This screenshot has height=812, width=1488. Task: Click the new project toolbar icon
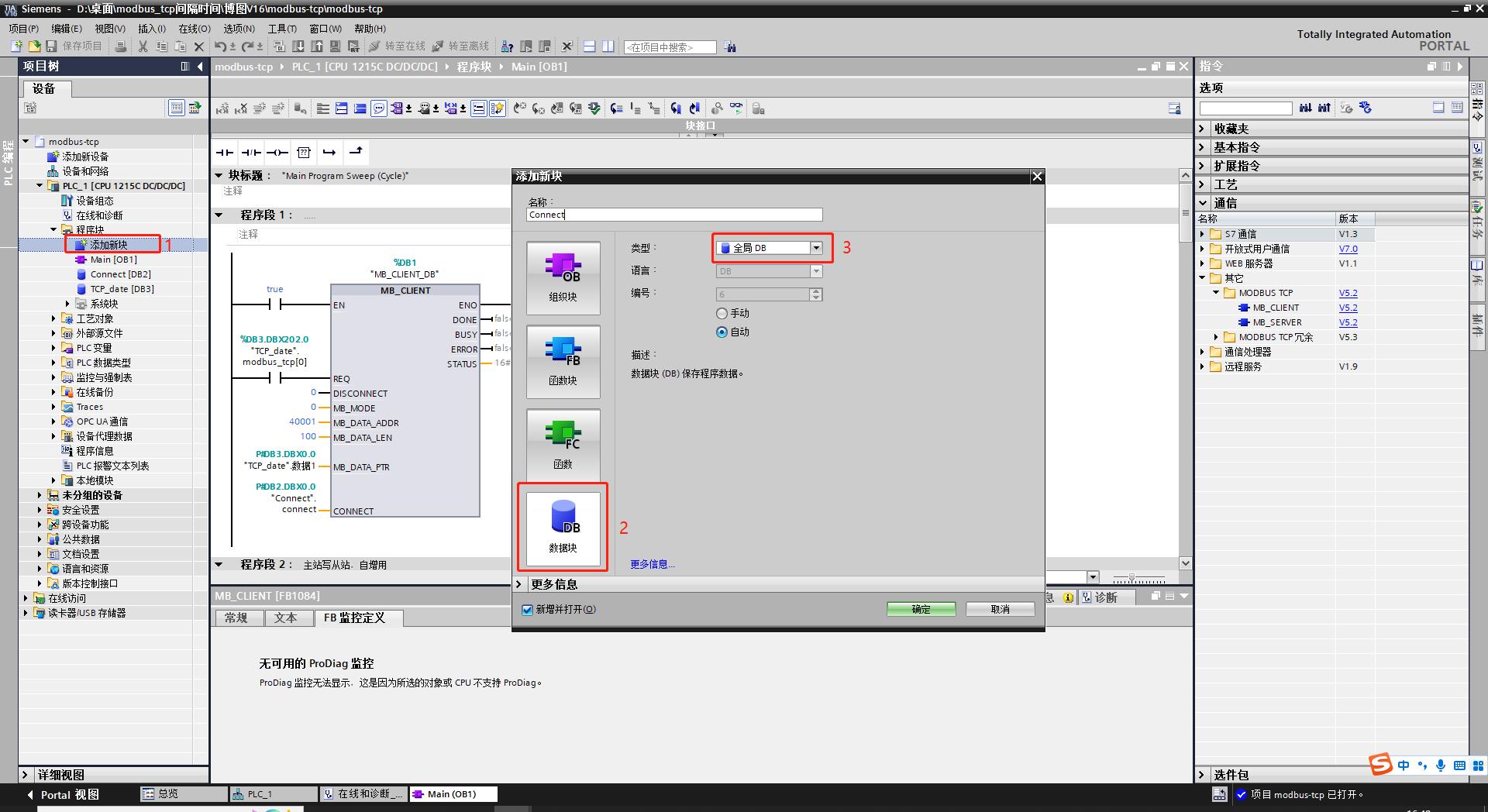point(15,46)
